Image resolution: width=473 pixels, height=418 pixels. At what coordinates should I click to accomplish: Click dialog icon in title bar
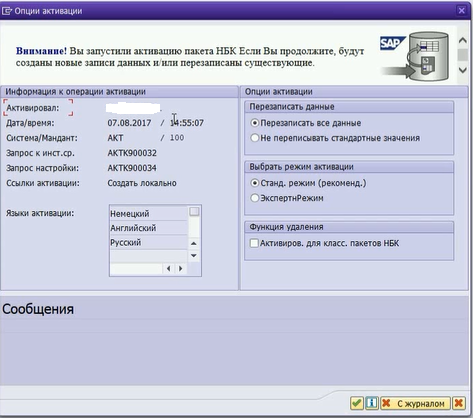pyautogui.click(x=7, y=11)
